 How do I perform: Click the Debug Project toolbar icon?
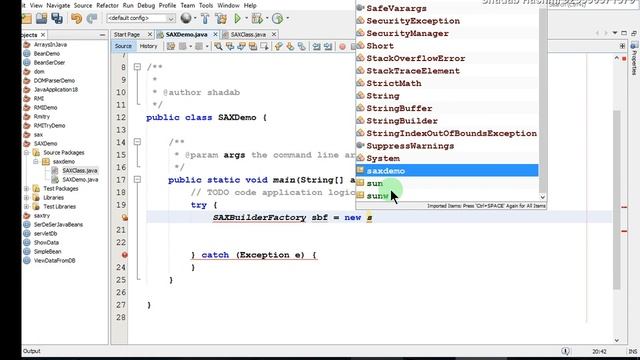tap(257, 18)
